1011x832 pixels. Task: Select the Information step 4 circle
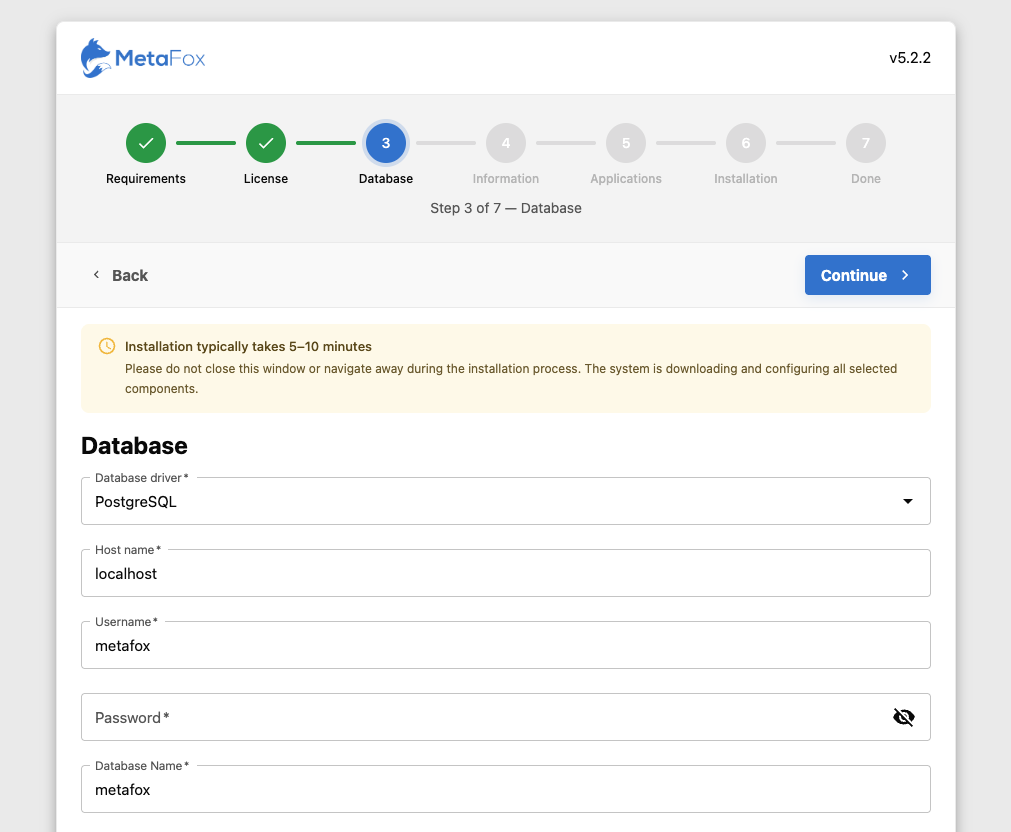pyautogui.click(x=506, y=143)
